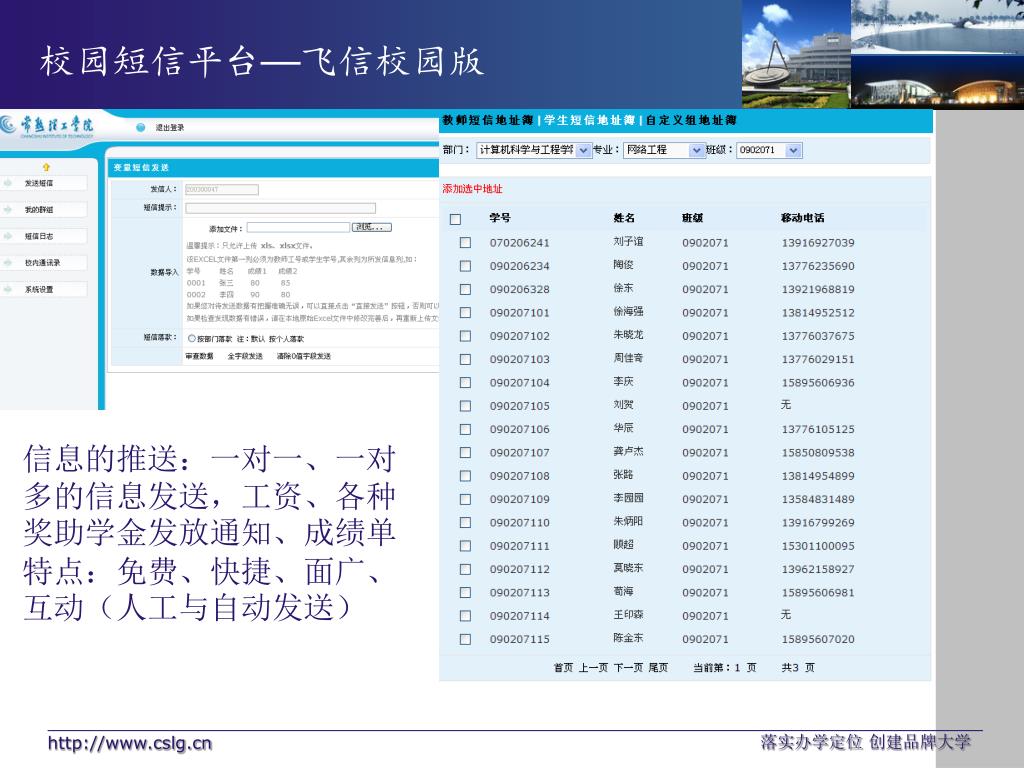Image resolution: width=1024 pixels, height=768 pixels.
Task: Click the 添加选中地址 link
Action: coord(472,189)
